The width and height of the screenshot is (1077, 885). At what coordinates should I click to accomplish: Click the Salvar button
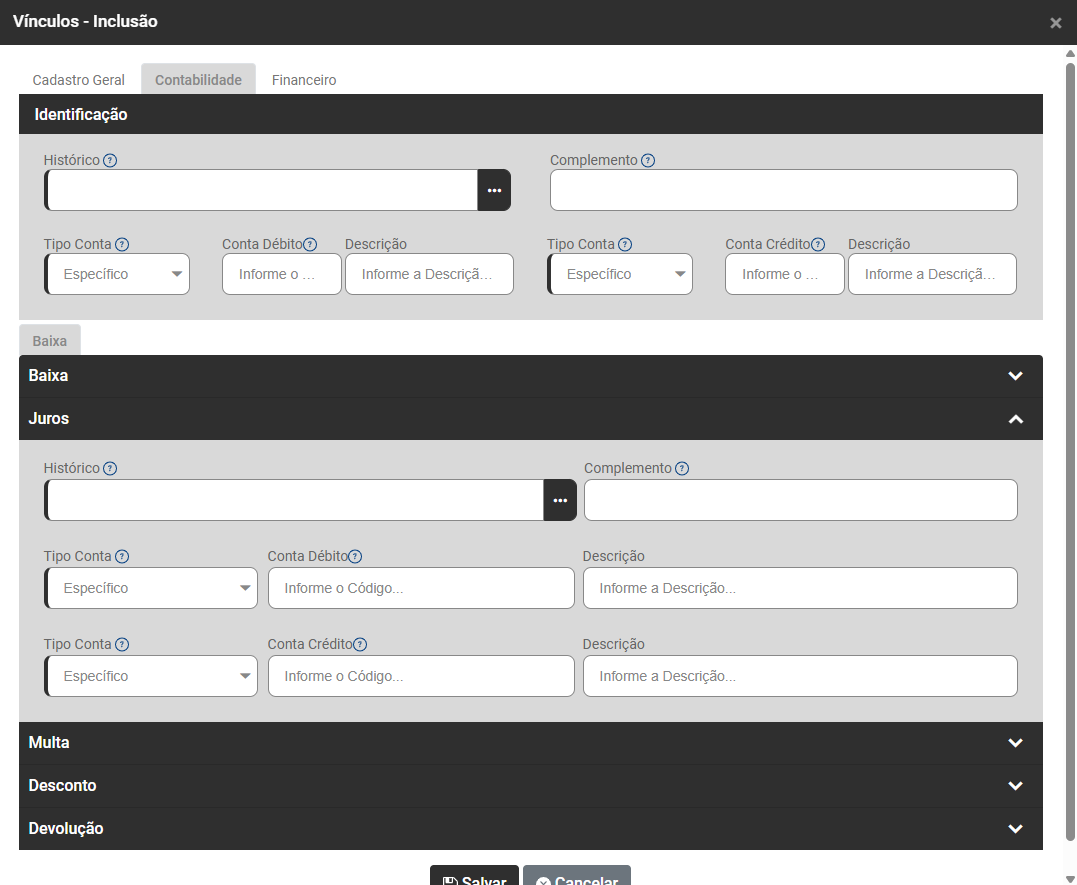(474, 875)
